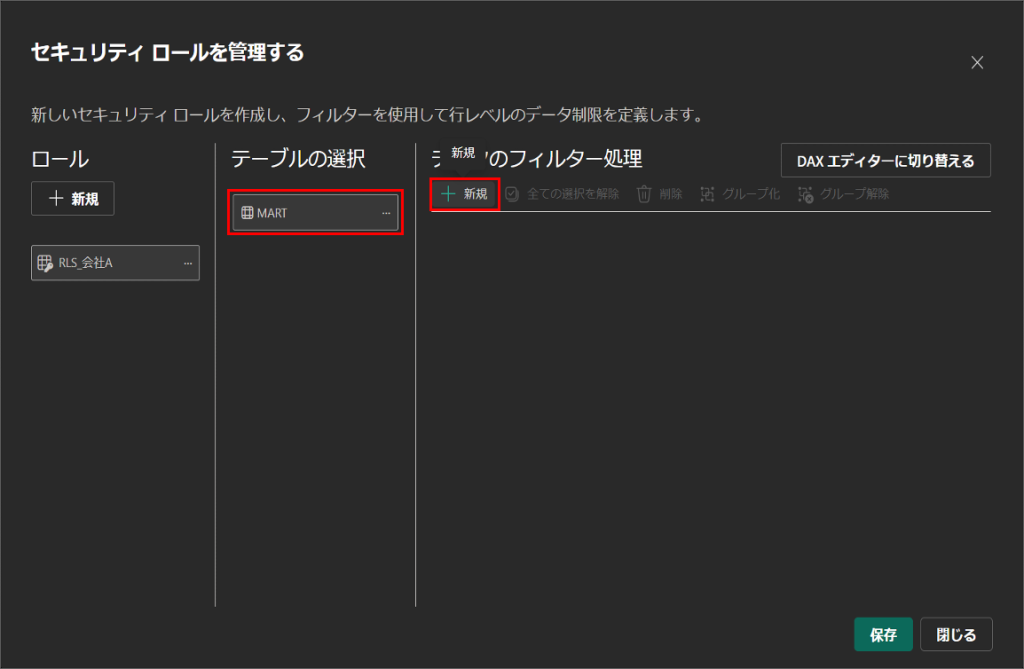Click the table grid icon beside MART

click(x=247, y=213)
